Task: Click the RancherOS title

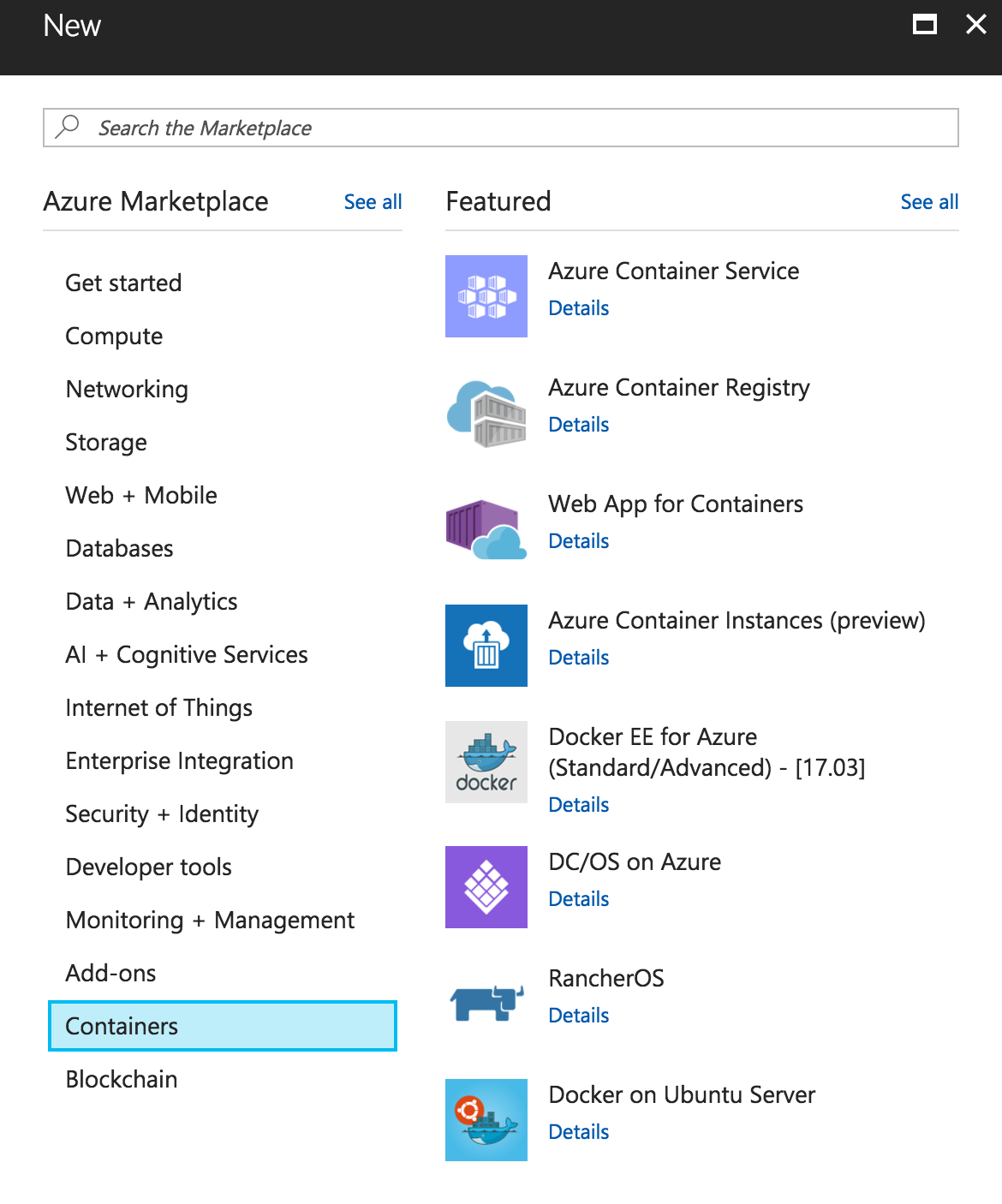Action: click(x=606, y=978)
